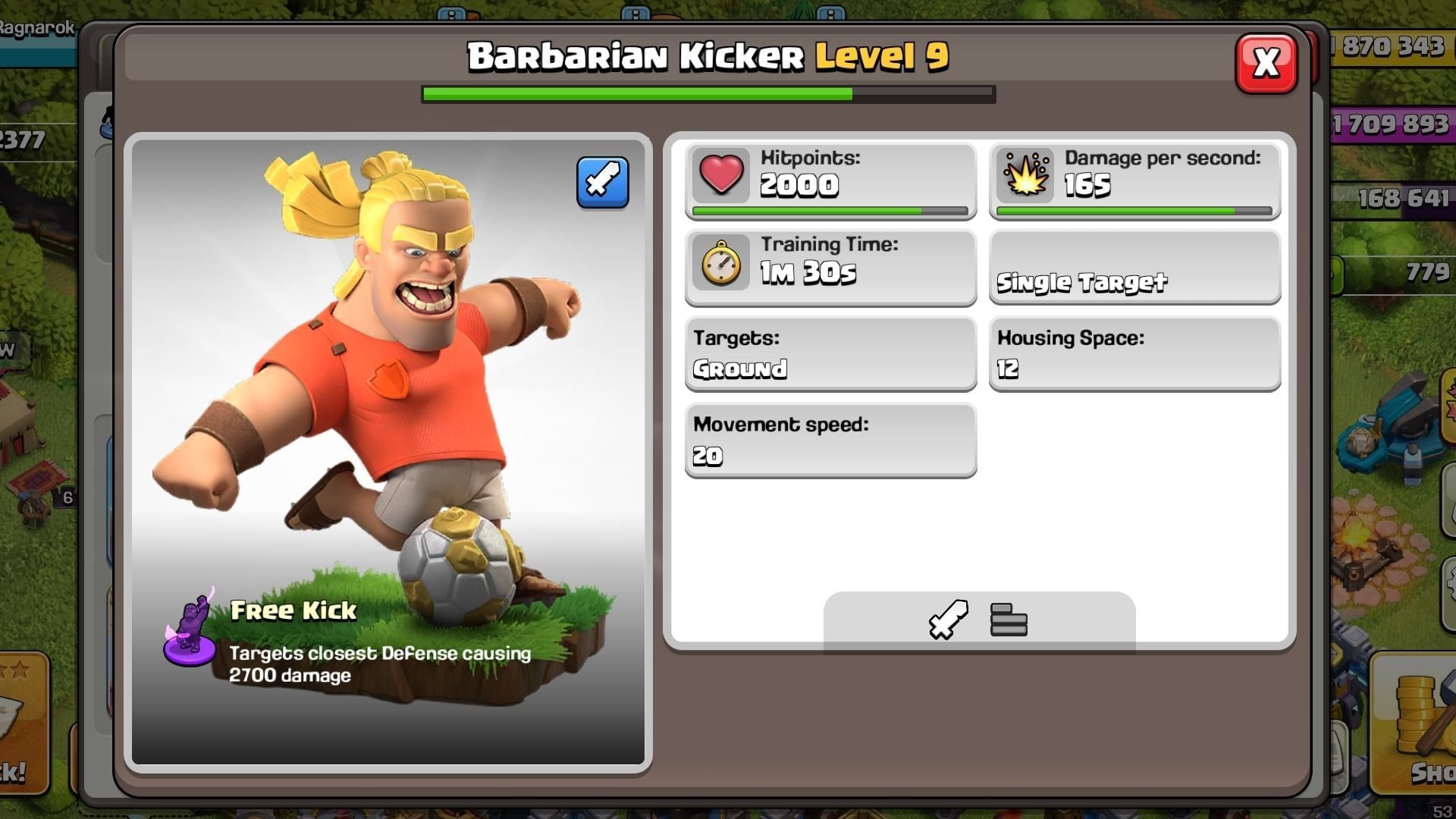Select the Movement speed 20 panel
The width and height of the screenshot is (1456, 819).
click(830, 441)
